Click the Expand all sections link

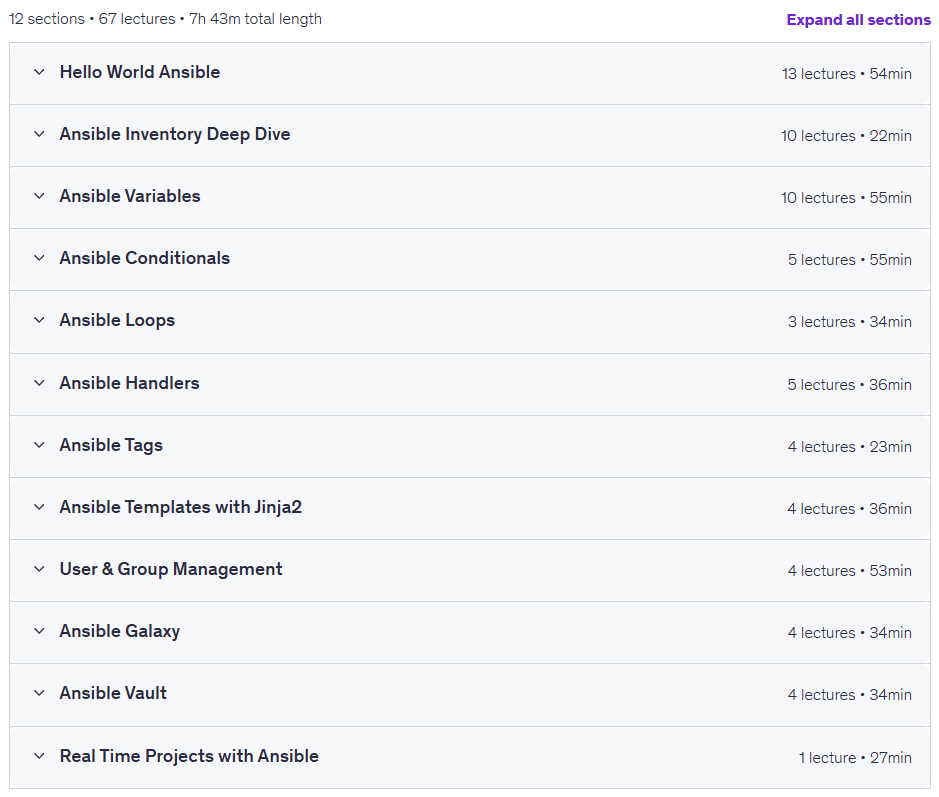(858, 20)
